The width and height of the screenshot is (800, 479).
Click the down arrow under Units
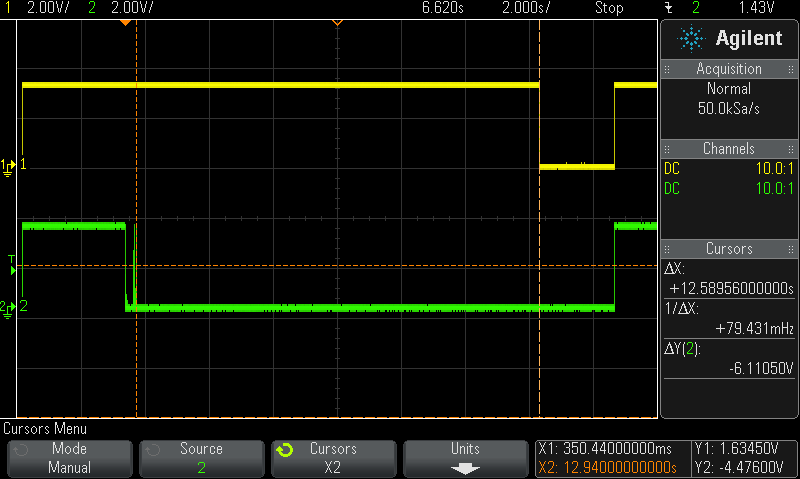tap(465, 467)
